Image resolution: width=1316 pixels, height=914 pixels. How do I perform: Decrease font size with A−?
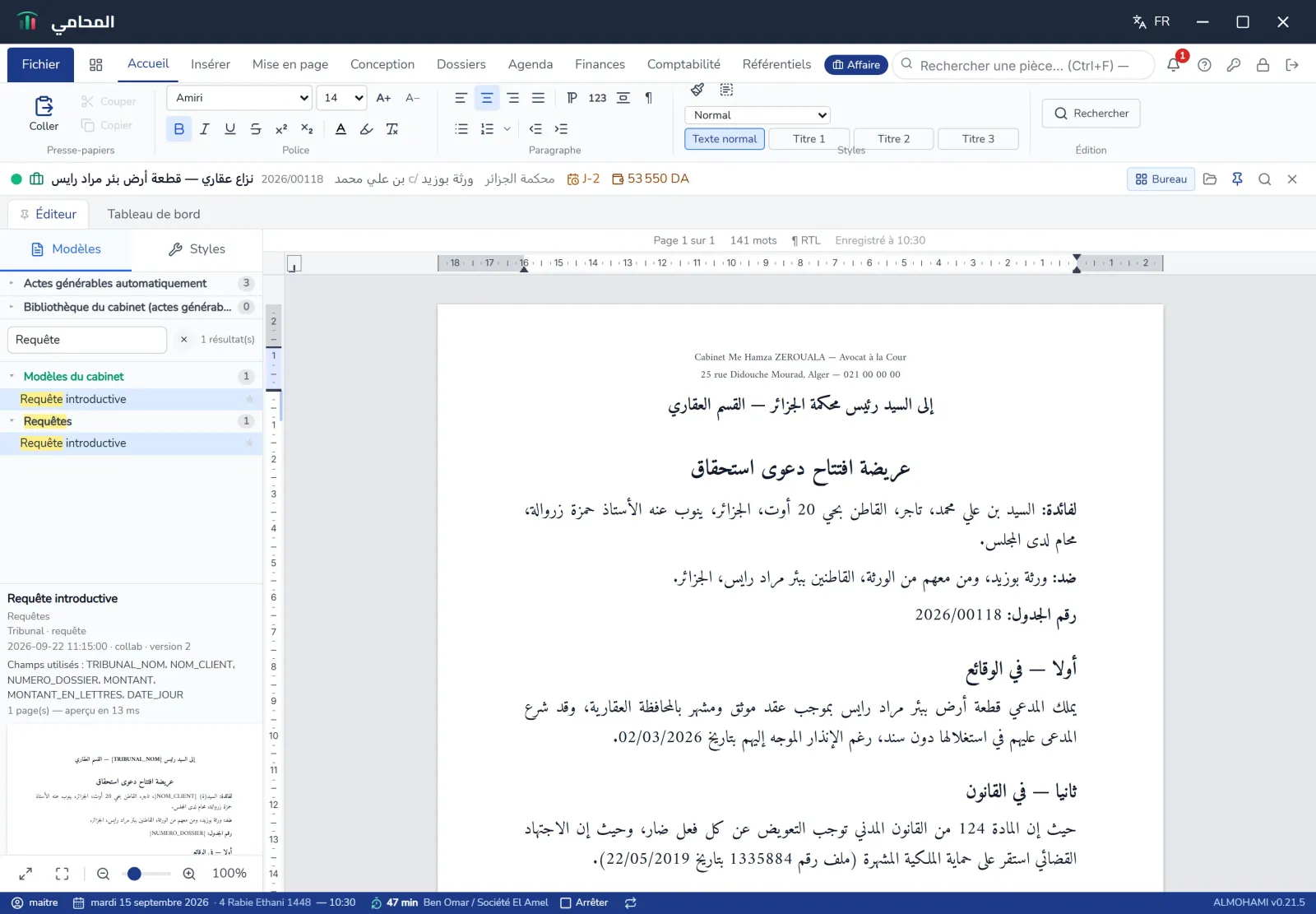413,98
